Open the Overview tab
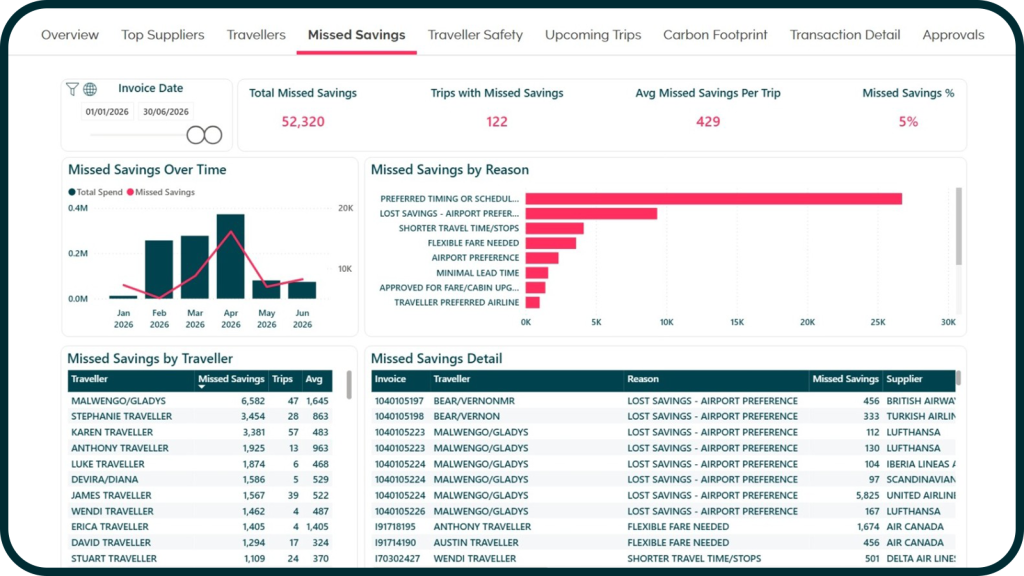 pos(70,35)
